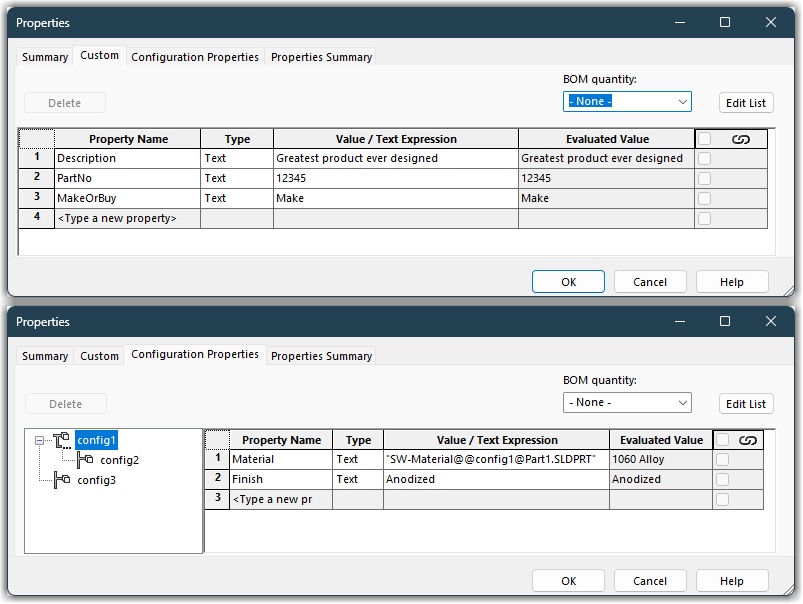Maximize the upper Properties window
The width and height of the screenshot is (803, 604).
coord(725,22)
